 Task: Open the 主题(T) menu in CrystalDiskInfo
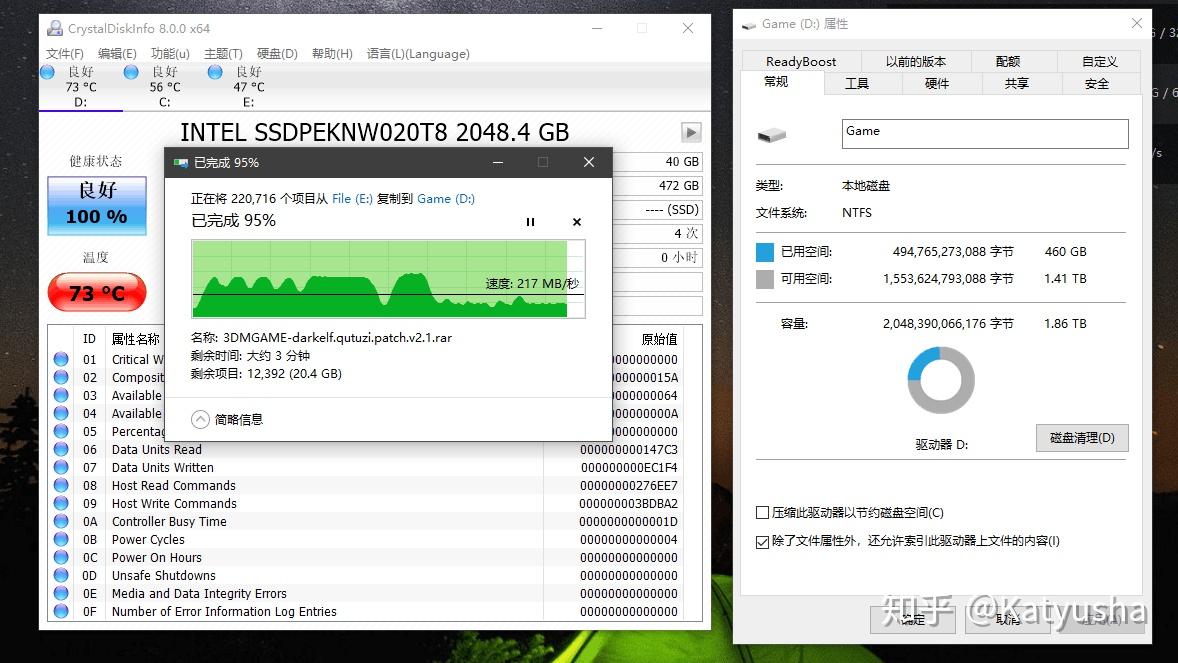pyautogui.click(x=222, y=54)
